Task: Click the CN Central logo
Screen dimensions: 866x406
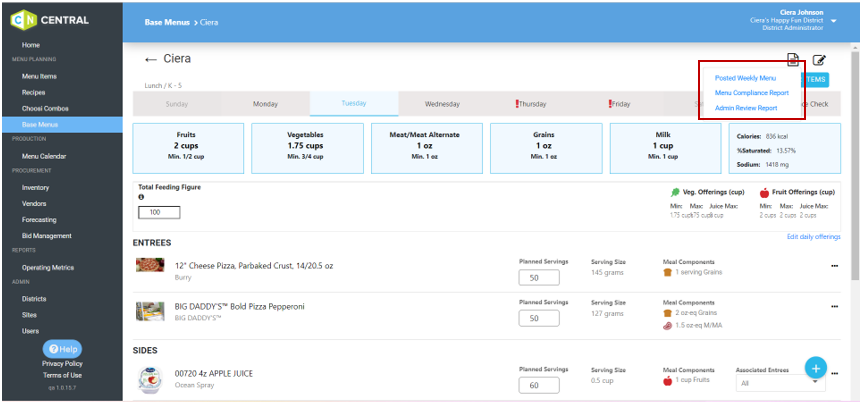Action: 49,20
